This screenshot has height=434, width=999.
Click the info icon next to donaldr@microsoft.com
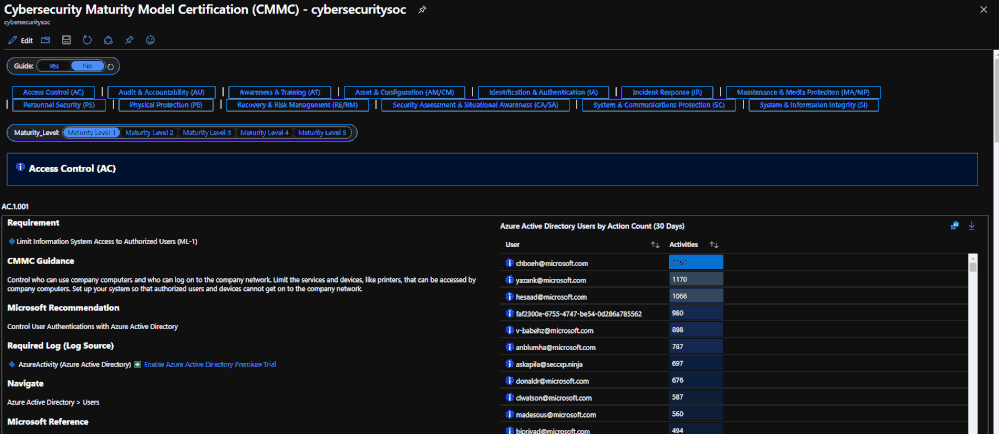click(510, 381)
